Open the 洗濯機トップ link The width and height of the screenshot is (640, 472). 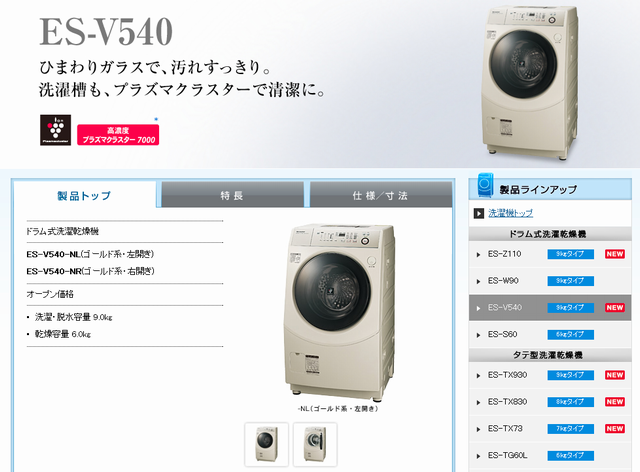click(x=511, y=213)
